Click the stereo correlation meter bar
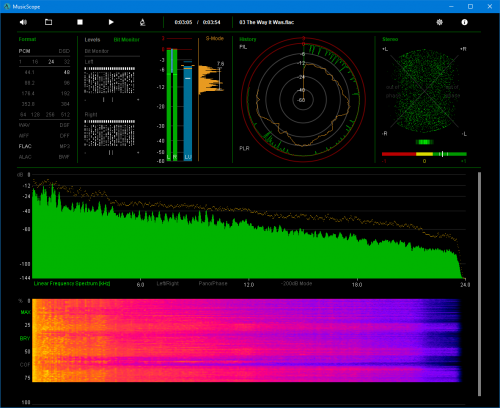 point(424,154)
